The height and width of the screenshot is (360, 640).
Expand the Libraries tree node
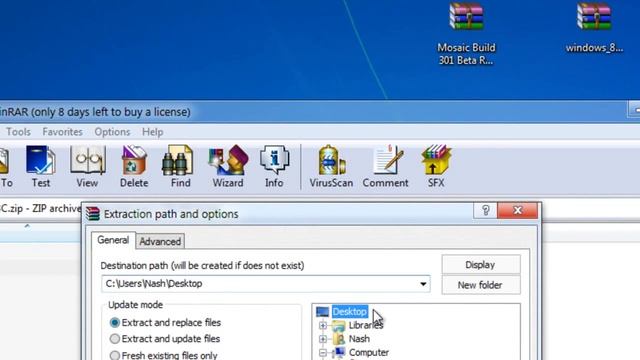323,326
